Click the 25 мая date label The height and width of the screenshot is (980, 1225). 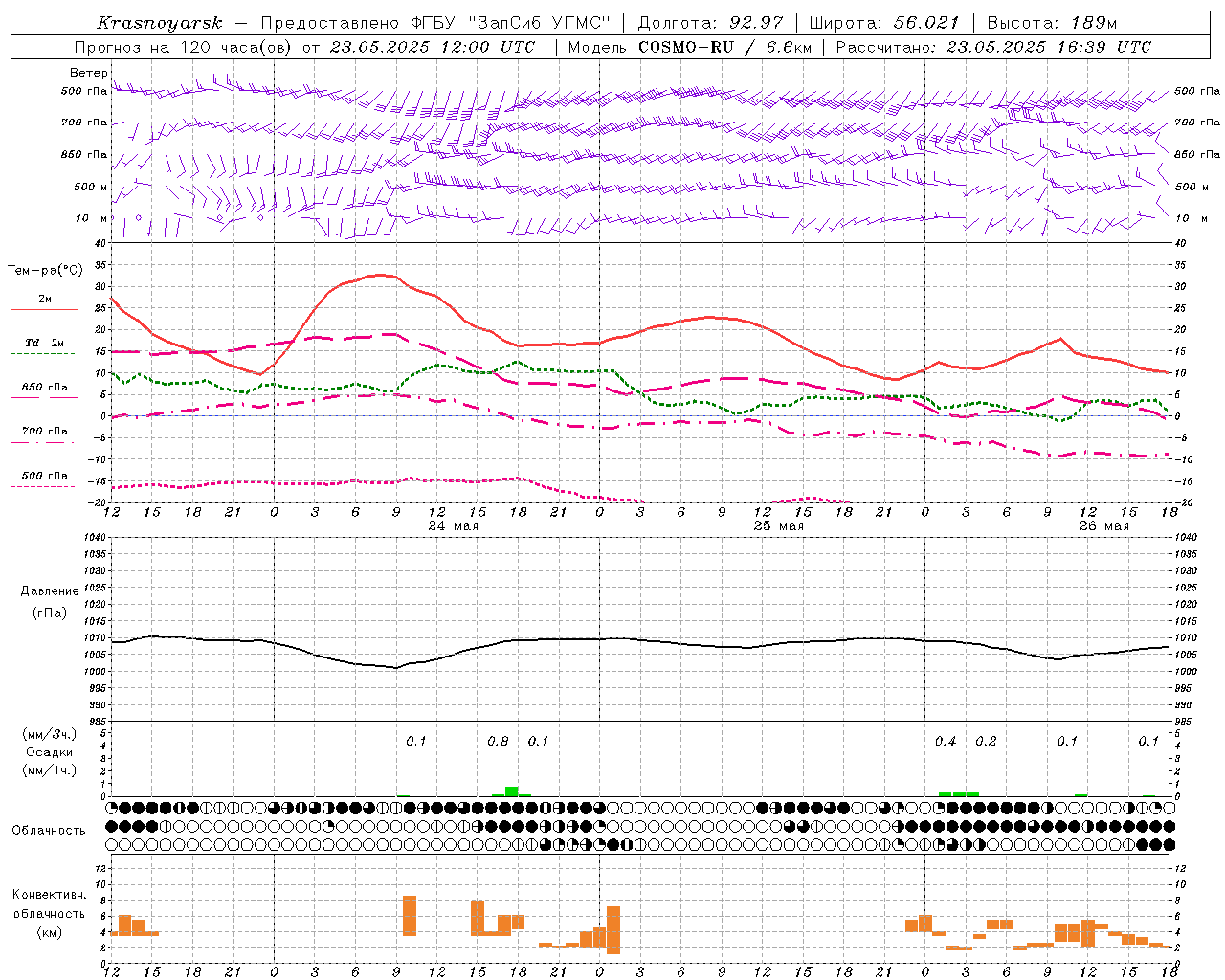click(x=779, y=525)
